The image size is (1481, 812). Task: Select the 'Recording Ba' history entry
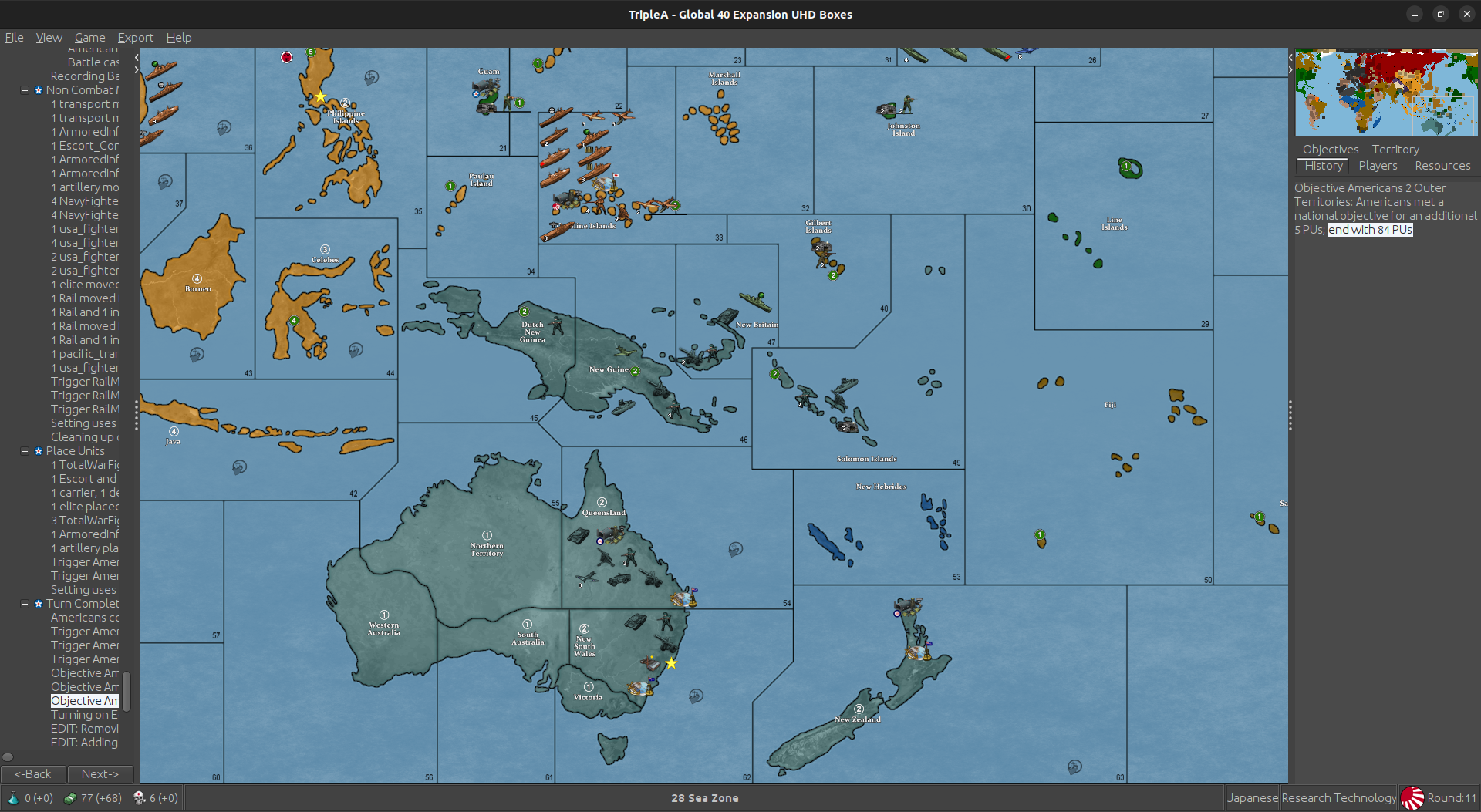coord(85,76)
